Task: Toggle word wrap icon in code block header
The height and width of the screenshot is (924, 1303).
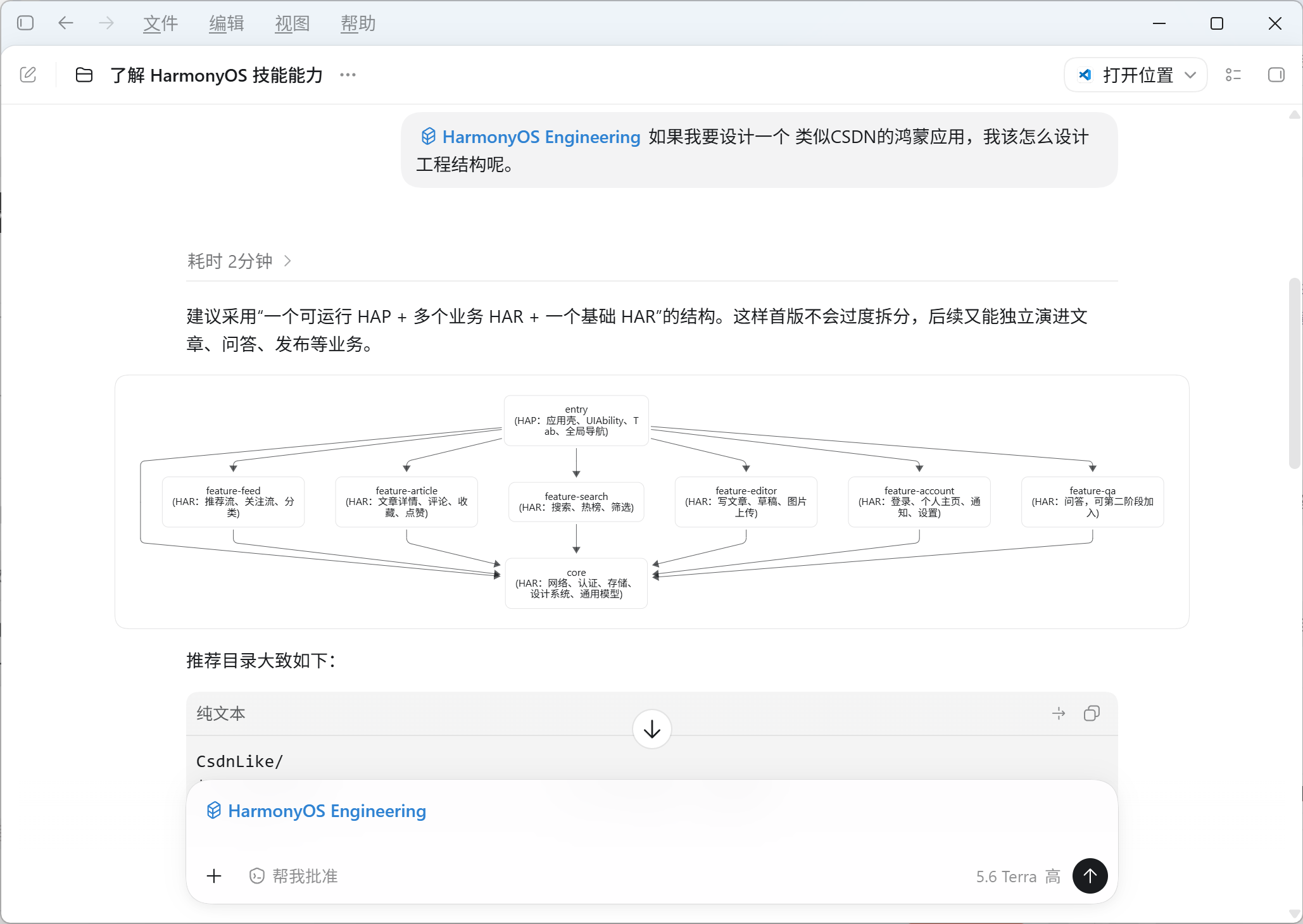Action: (x=1059, y=713)
